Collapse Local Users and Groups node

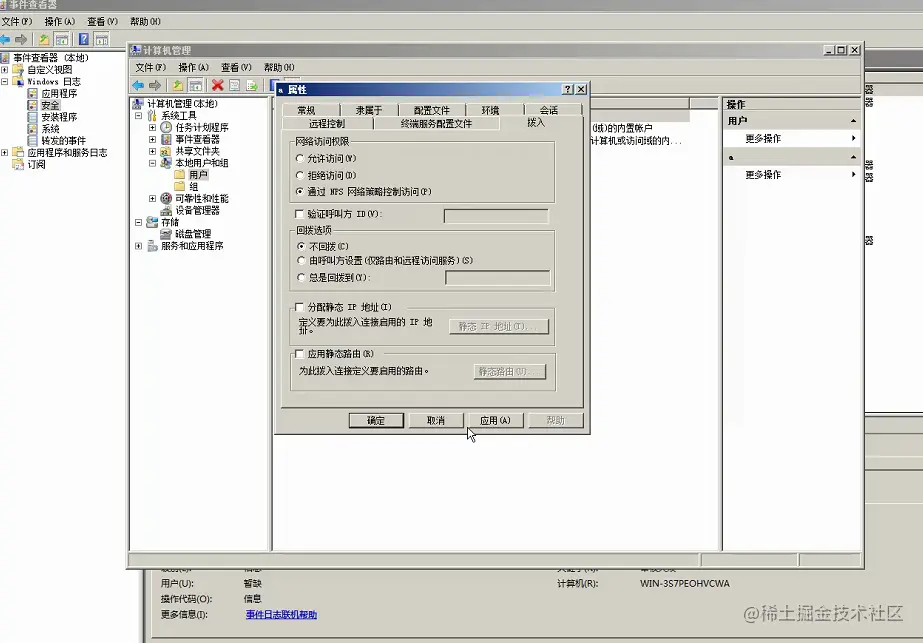(152, 163)
